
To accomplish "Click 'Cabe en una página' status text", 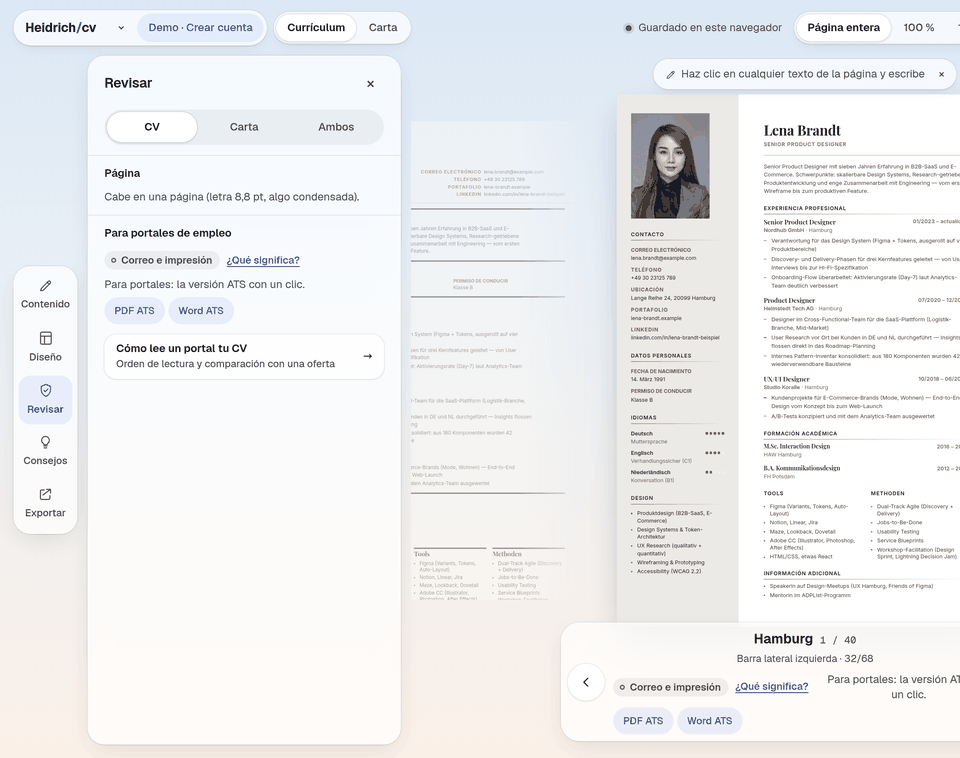I will click(x=231, y=197).
